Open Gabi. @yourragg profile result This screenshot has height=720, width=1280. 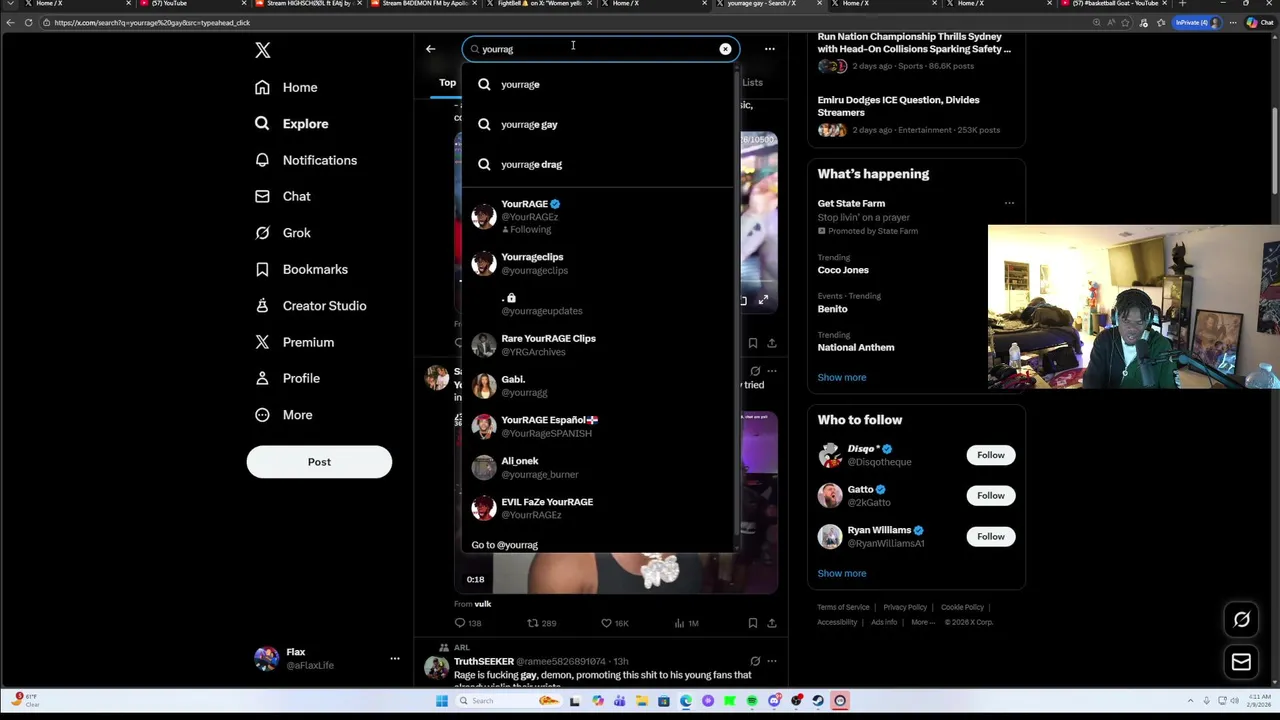(x=598, y=386)
